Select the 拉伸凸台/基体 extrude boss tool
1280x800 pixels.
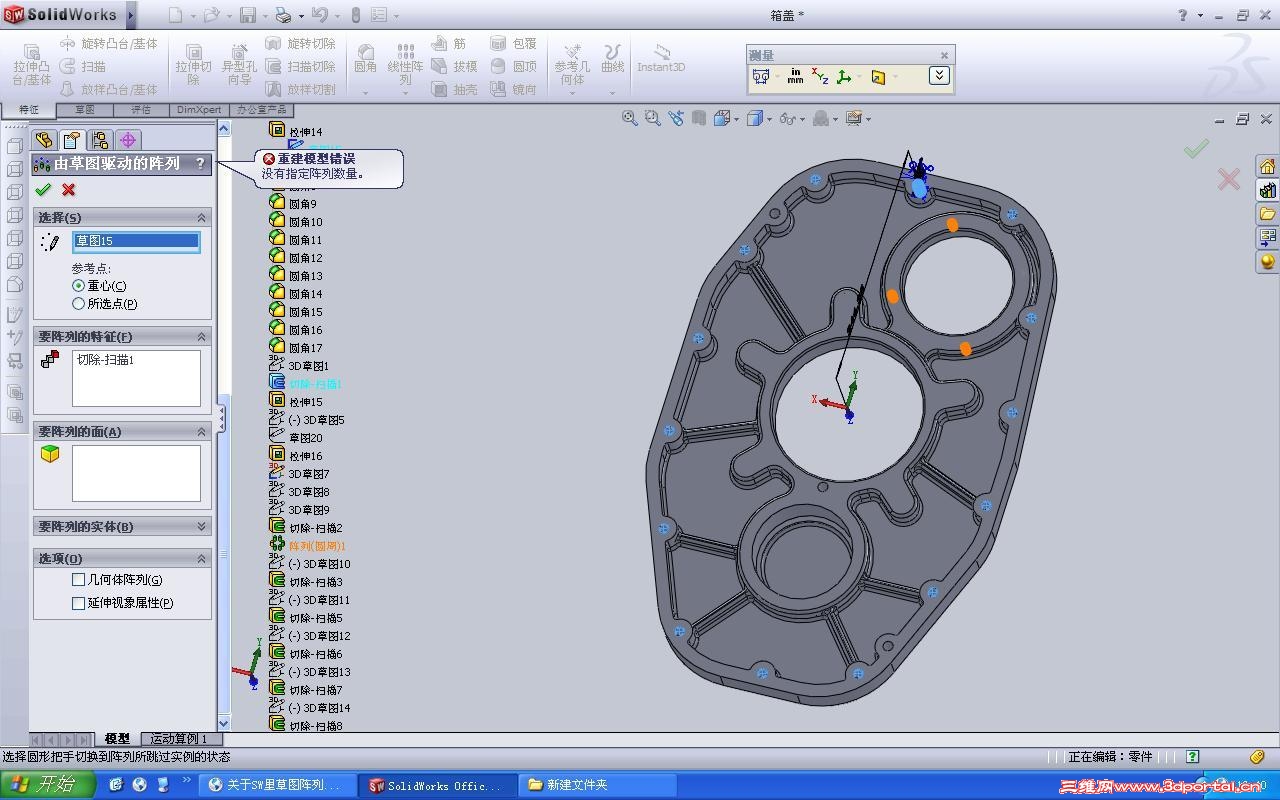[32, 65]
